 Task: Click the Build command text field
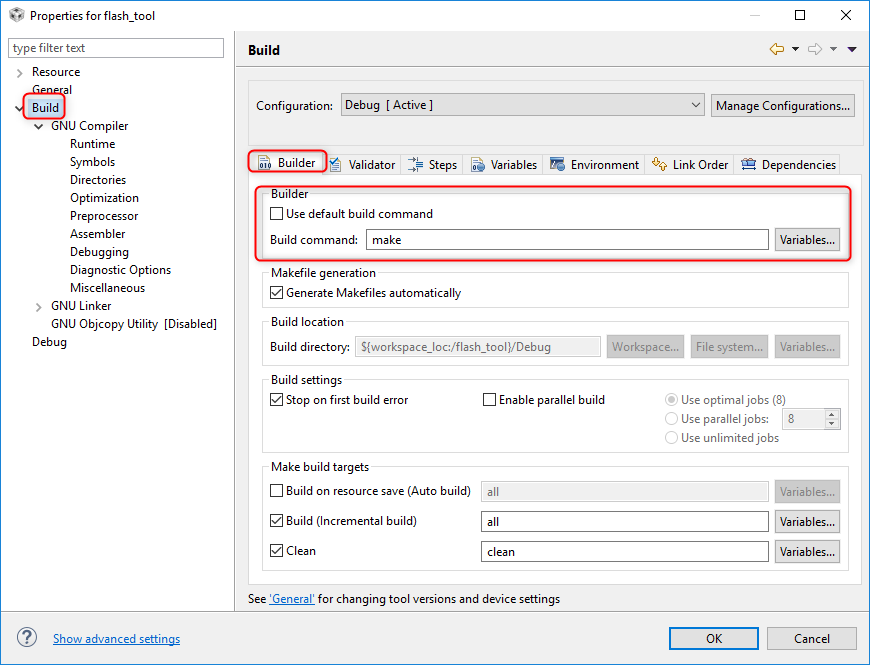click(x=567, y=240)
